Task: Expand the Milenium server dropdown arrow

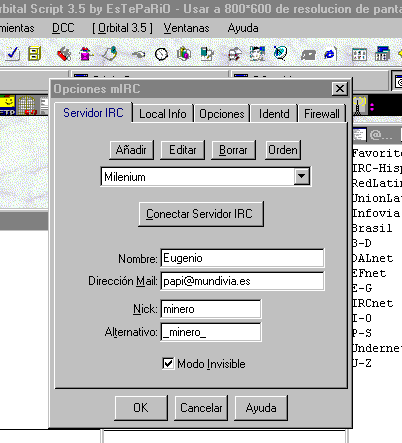Action: (302, 176)
